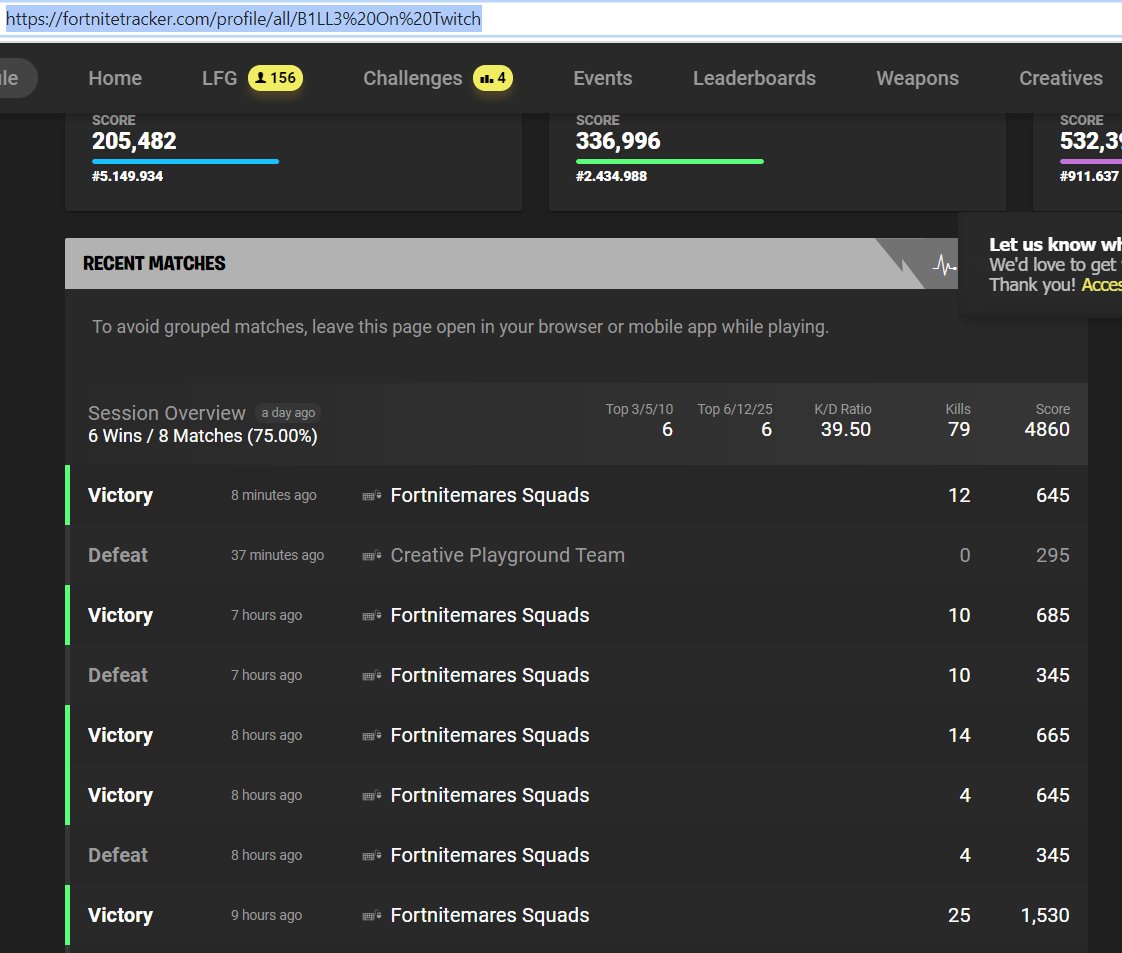Open the LFG navigation item

pos(219,78)
